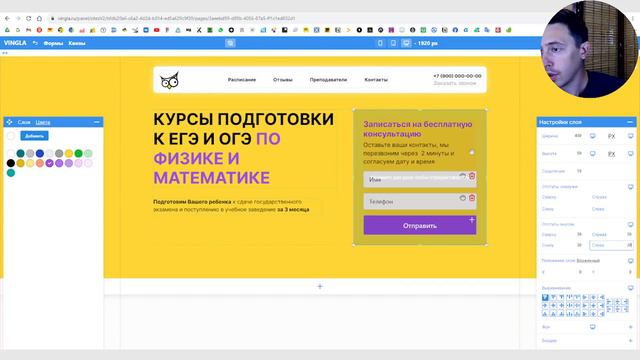Viewport: 640px width, 360px height.
Task: Click Расписание in the site navigation
Action: [242, 80]
